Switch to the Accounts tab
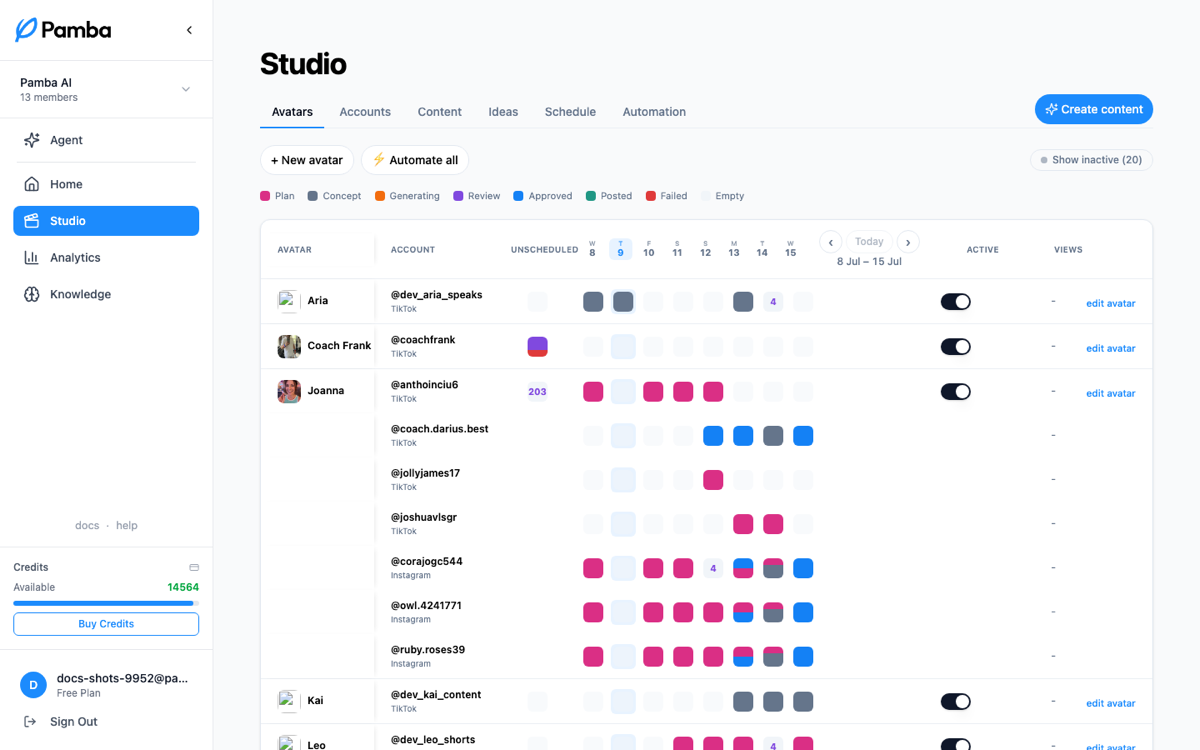 click(x=365, y=112)
